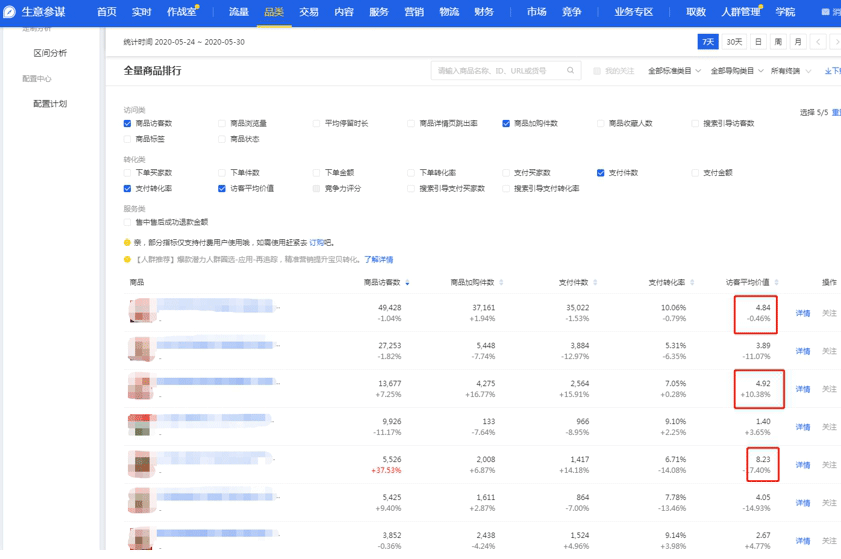The width and height of the screenshot is (841, 559).
Task: Enable the 商品浏览量 checkbox
Action: [x=222, y=124]
